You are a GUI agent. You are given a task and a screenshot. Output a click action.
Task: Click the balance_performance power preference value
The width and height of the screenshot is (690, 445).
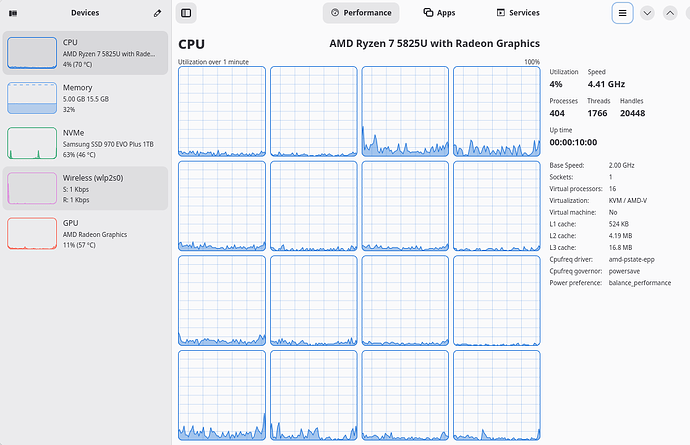640,283
